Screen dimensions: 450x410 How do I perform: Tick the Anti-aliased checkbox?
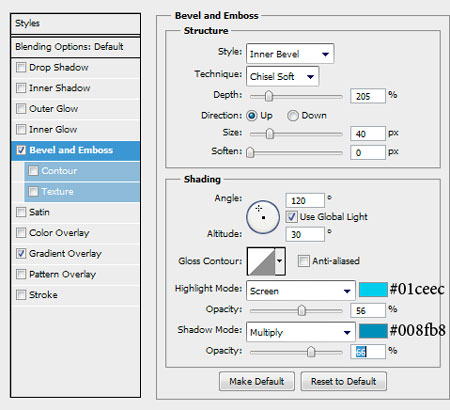(303, 261)
